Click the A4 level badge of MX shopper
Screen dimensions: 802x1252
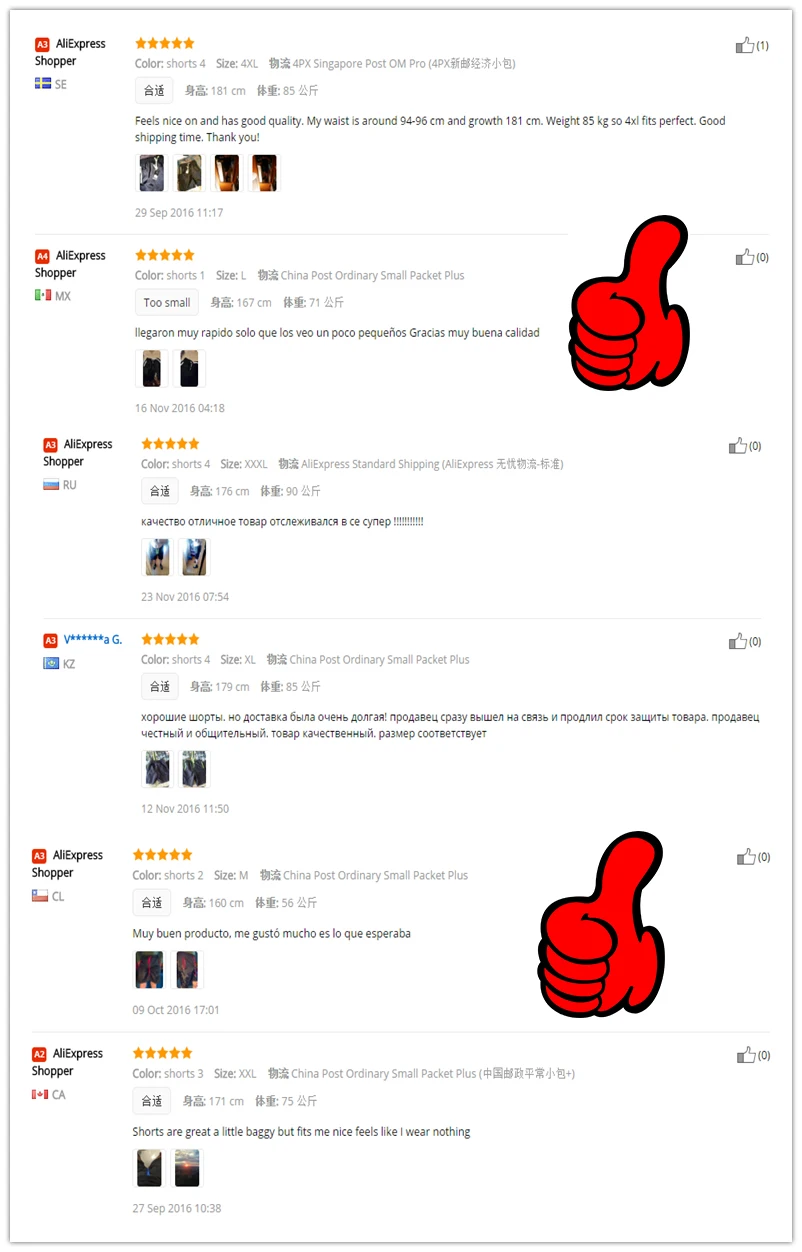point(42,256)
